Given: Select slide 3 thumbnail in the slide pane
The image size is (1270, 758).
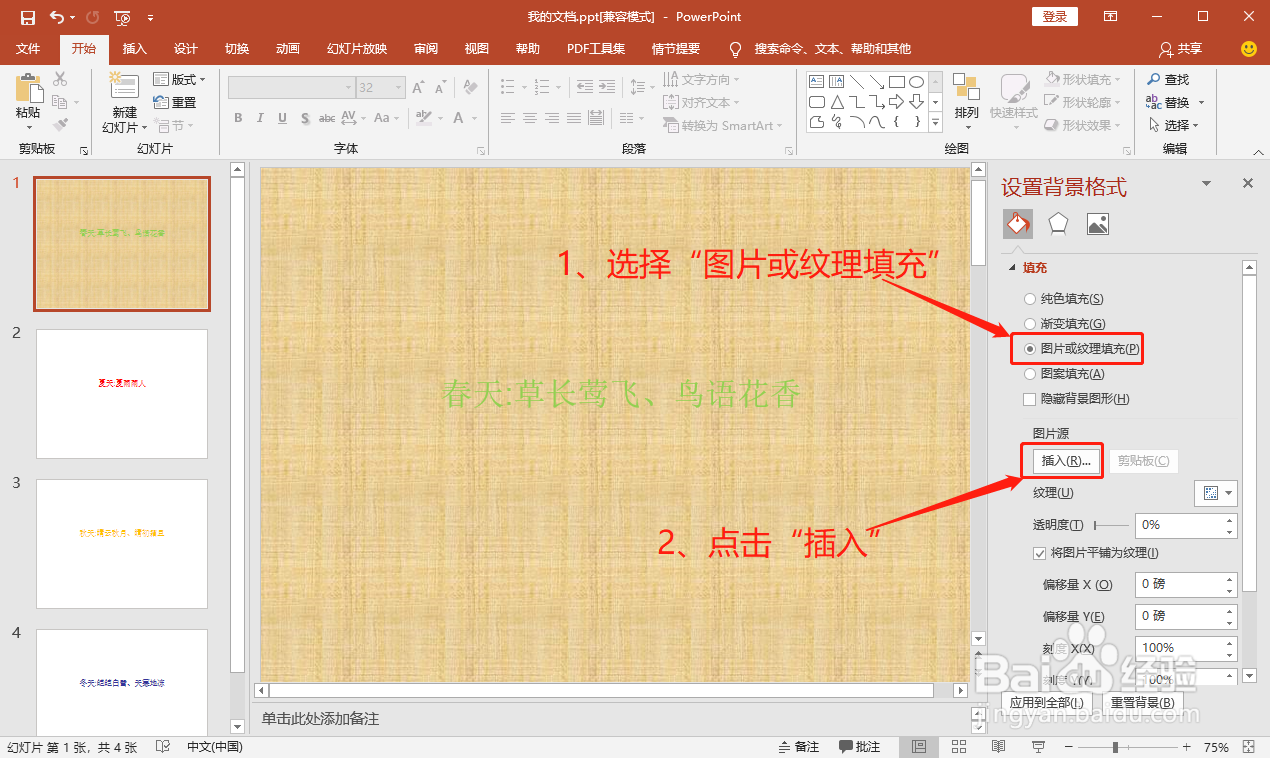Looking at the screenshot, I should pyautogui.click(x=121, y=543).
